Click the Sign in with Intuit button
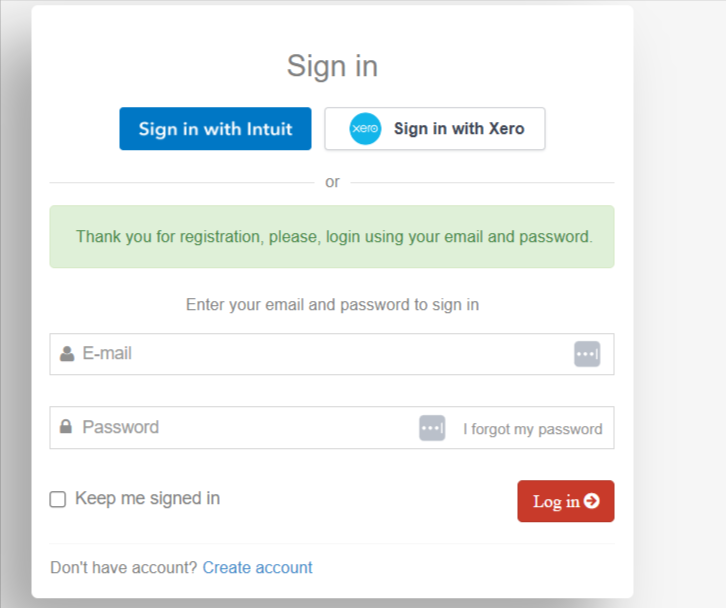 click(x=215, y=129)
